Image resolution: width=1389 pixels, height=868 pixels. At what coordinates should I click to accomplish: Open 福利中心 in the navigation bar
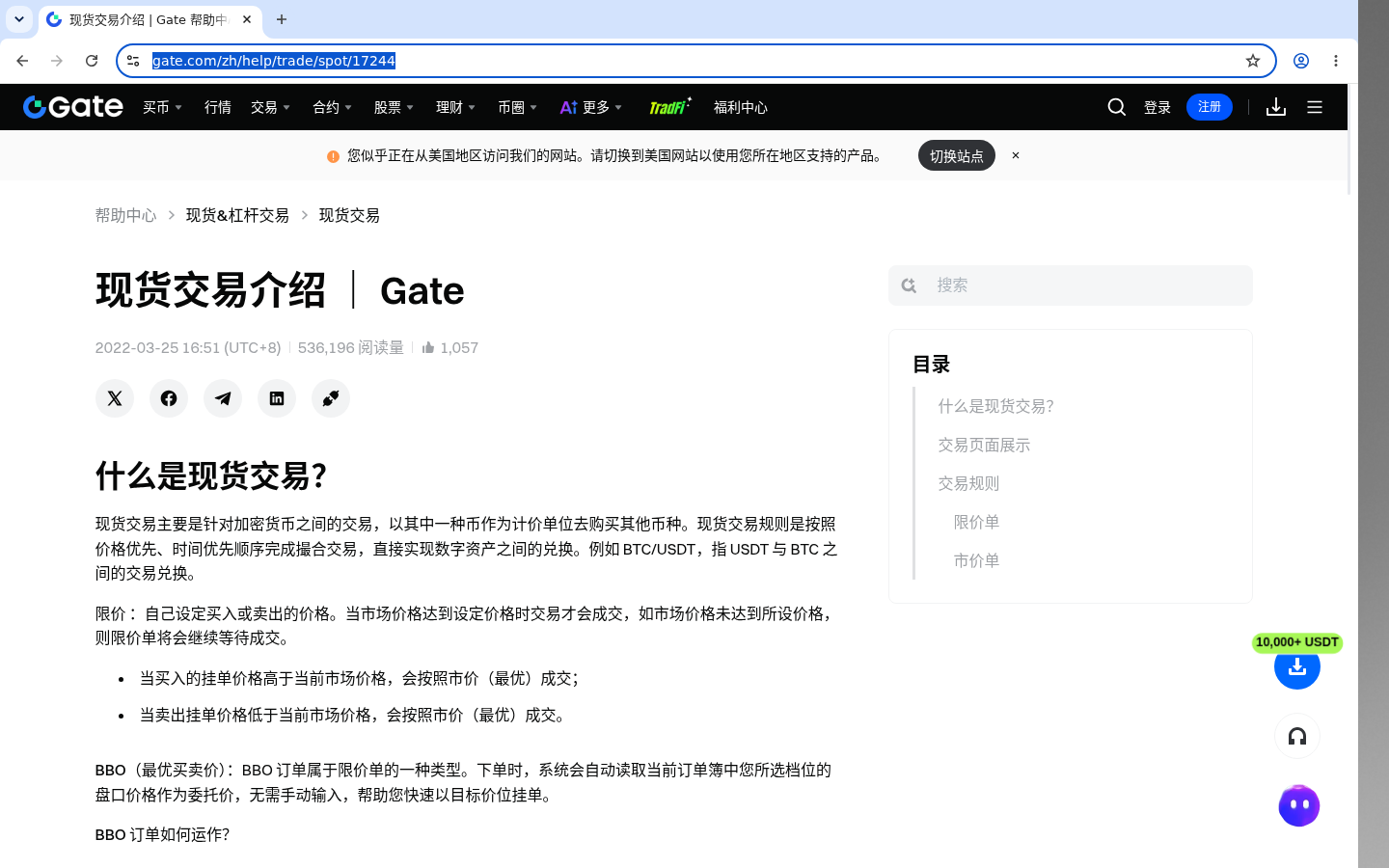(x=741, y=107)
